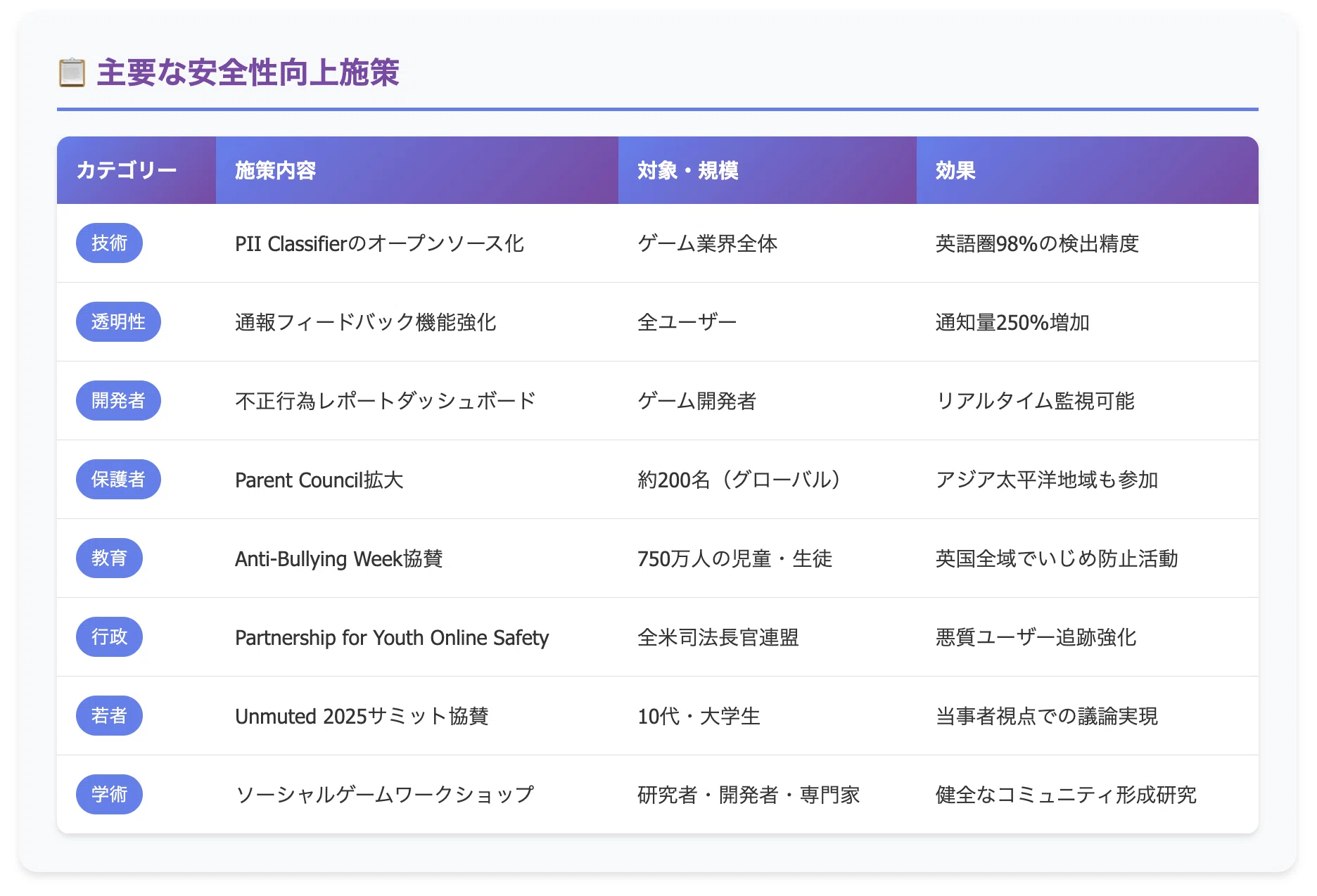The height and width of the screenshot is (896, 1317).
Task: Click the 行政 category badge
Action: coord(109,637)
